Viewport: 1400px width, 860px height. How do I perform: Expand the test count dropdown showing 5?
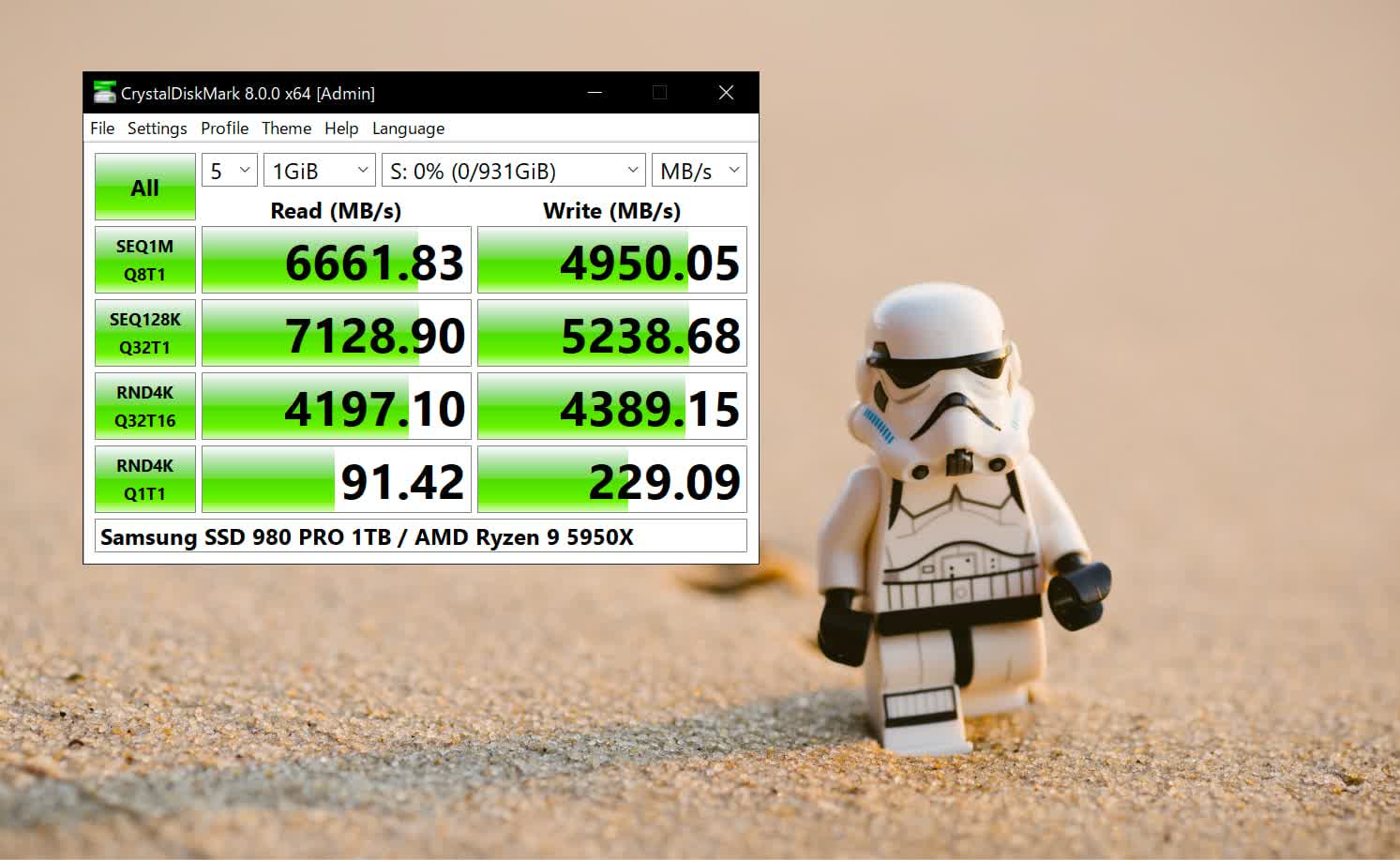pyautogui.click(x=230, y=171)
